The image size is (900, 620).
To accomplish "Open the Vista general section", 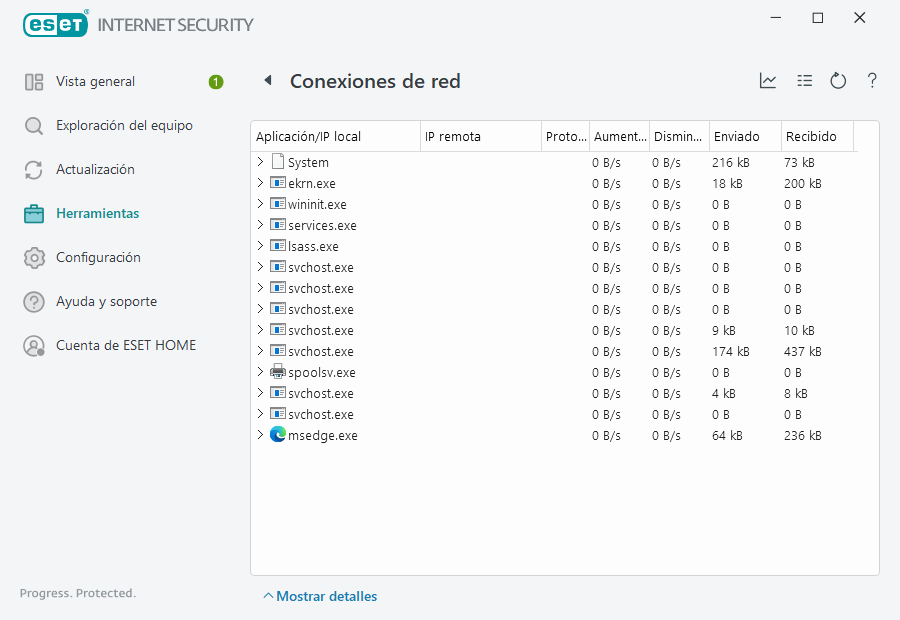I will click(x=95, y=82).
